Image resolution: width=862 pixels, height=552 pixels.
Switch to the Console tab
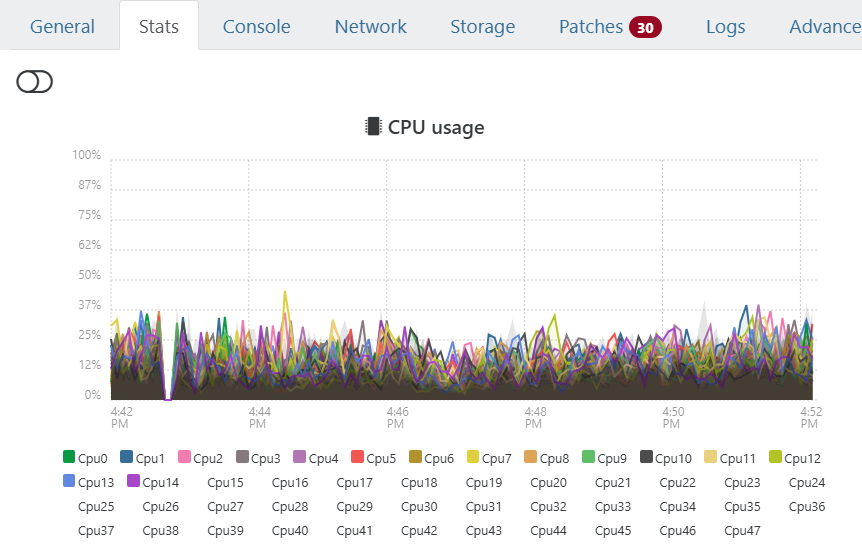256,26
